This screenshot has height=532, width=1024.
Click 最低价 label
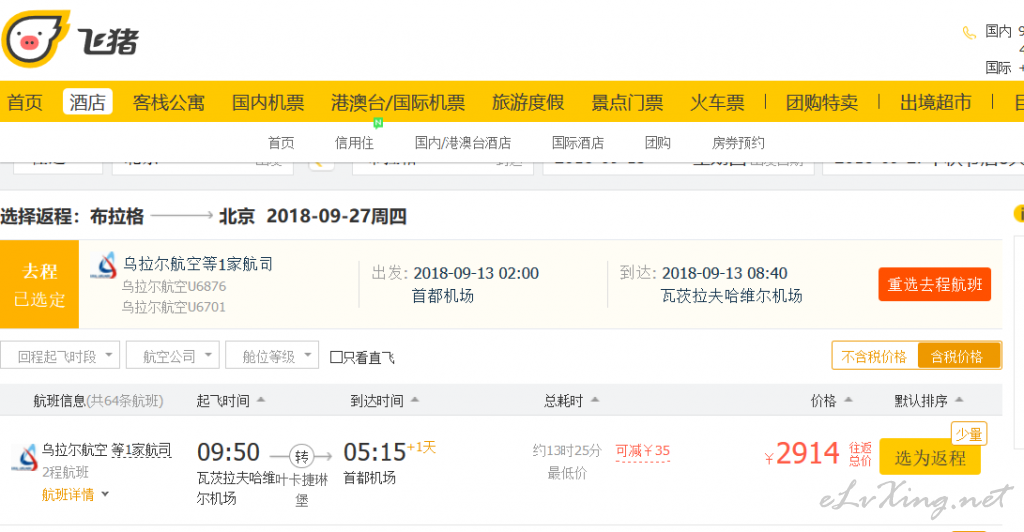(x=567, y=473)
